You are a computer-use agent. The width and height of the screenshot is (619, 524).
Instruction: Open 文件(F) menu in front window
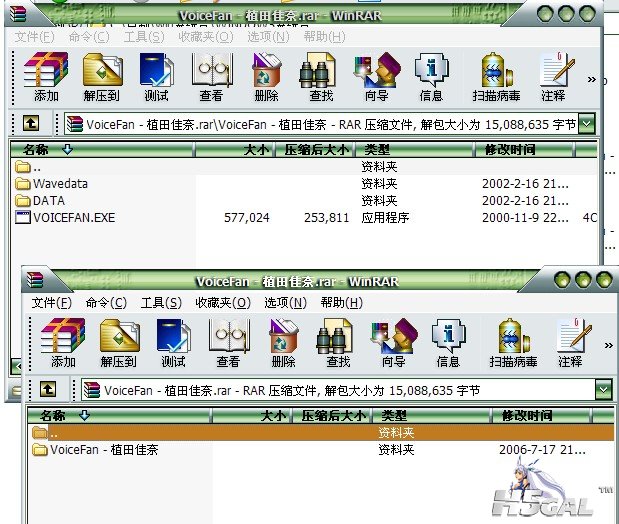(x=51, y=303)
